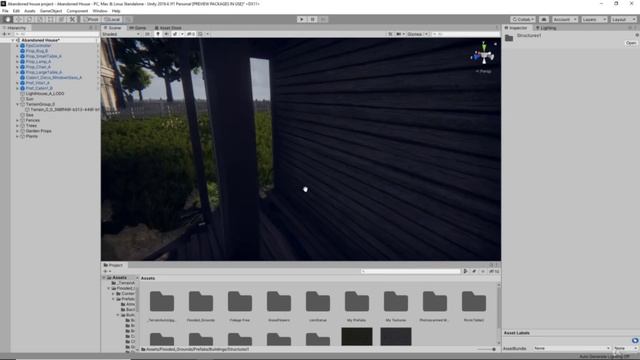Image resolution: width=640 pixels, height=360 pixels.
Task: Open the custom editor tools button
Action: pyautogui.click(x=72, y=19)
